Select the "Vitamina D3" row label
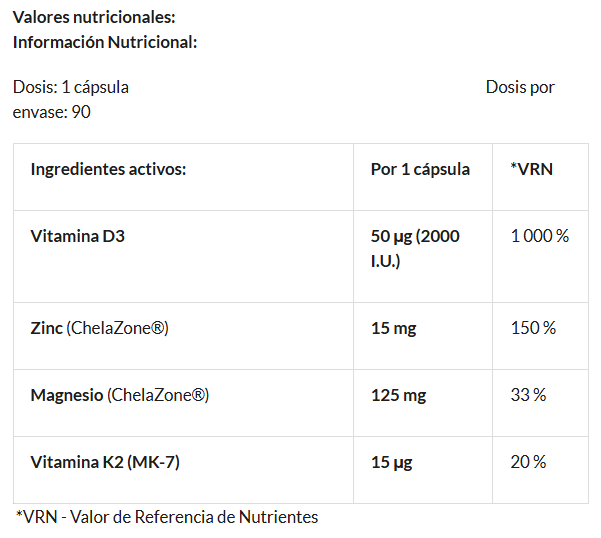This screenshot has height=538, width=601. [x=77, y=237]
